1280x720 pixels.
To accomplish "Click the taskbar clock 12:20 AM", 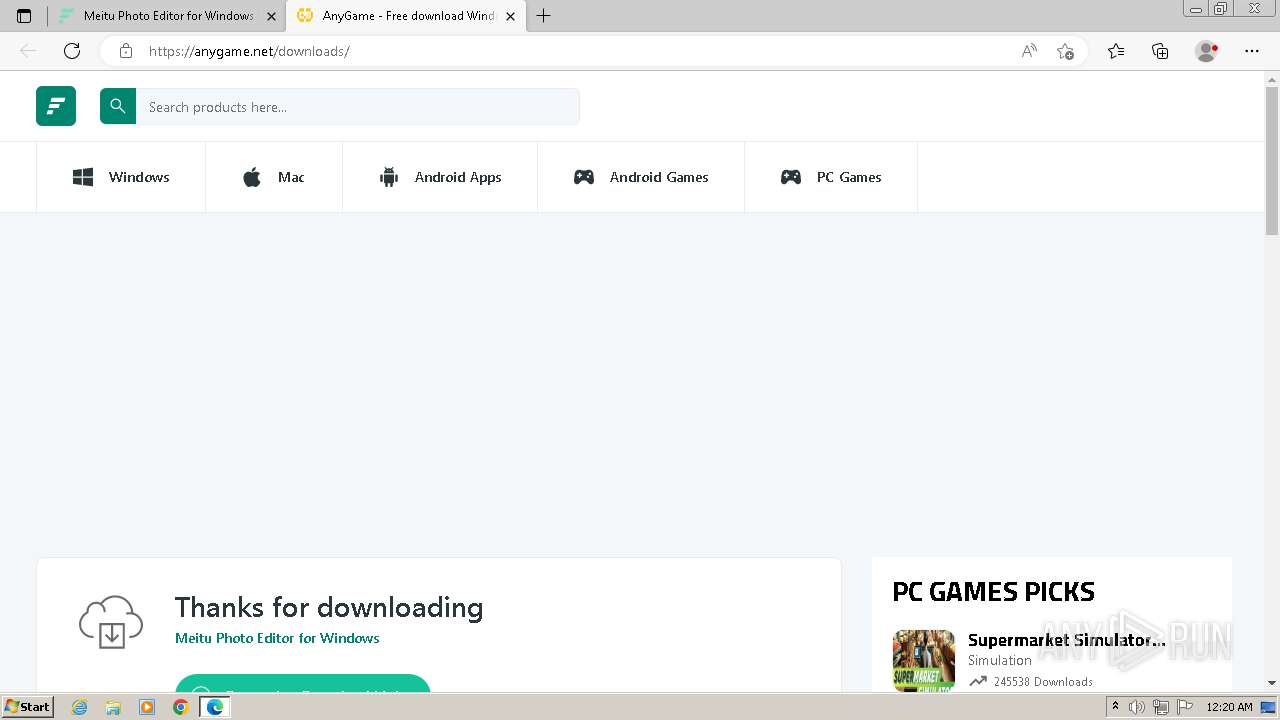I will pos(1229,707).
